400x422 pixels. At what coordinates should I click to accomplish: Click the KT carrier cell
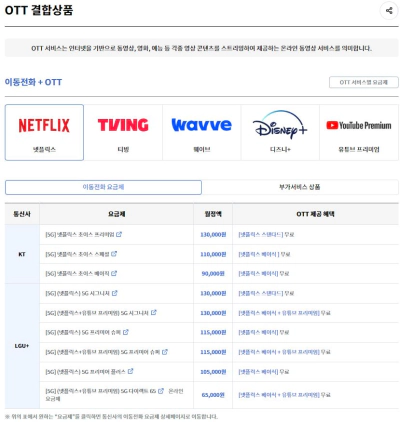[22, 254]
